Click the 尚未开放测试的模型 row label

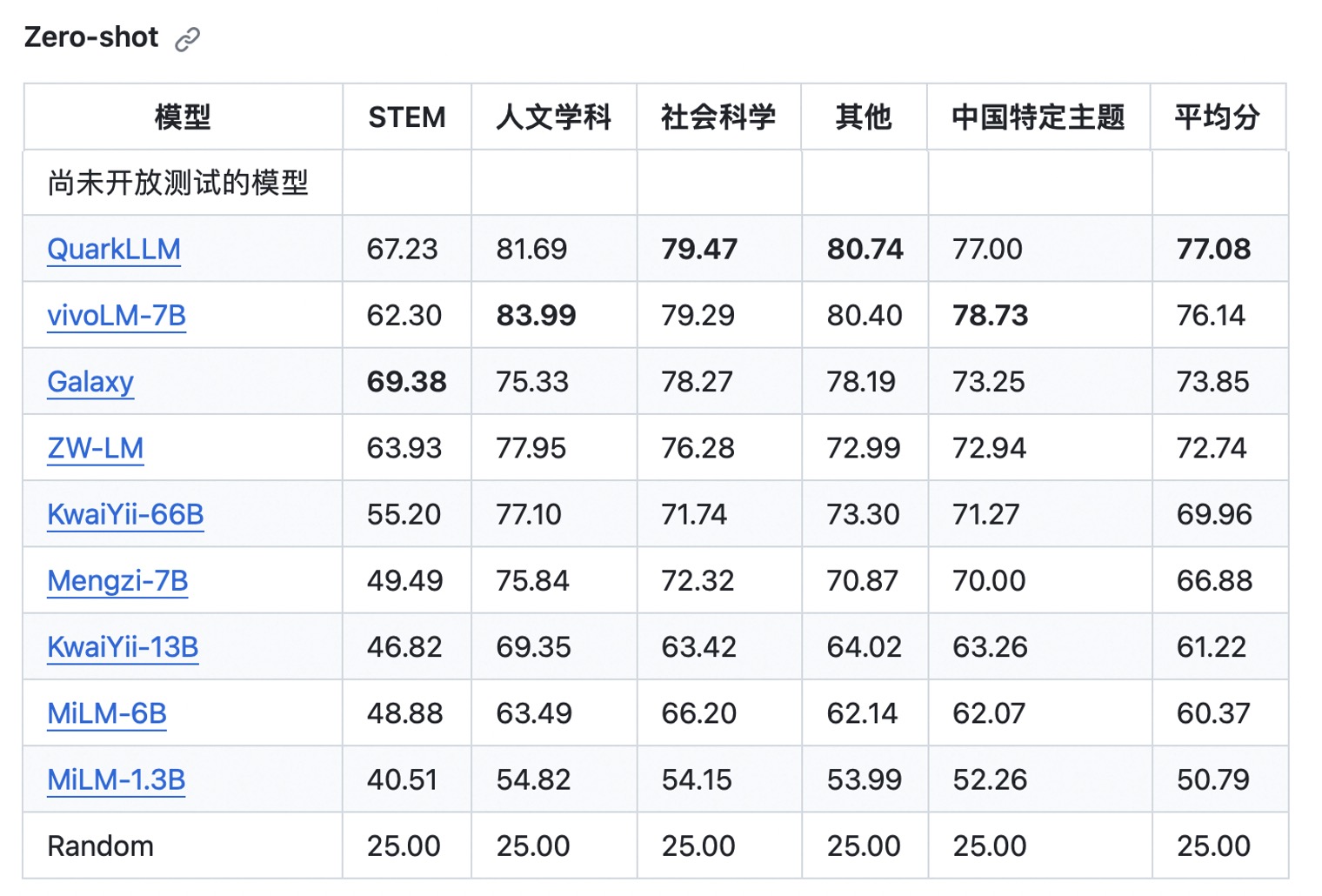coord(178,183)
